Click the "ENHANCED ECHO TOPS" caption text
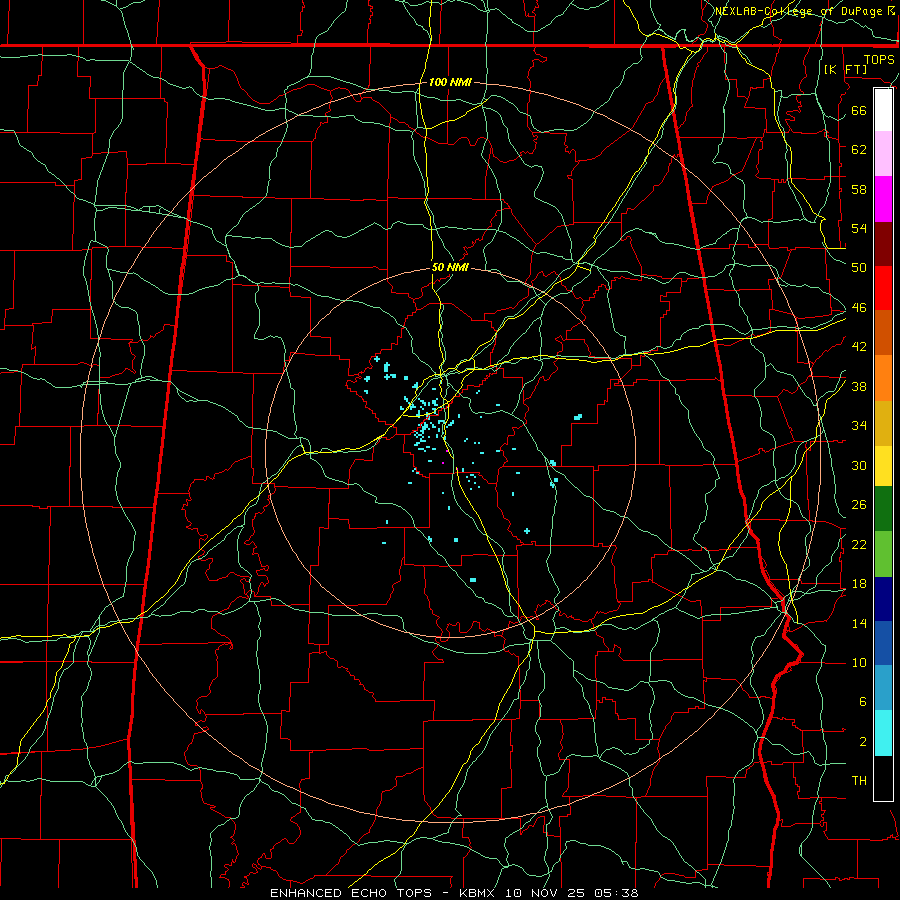Image resolution: width=900 pixels, height=900 pixels. tap(350, 893)
